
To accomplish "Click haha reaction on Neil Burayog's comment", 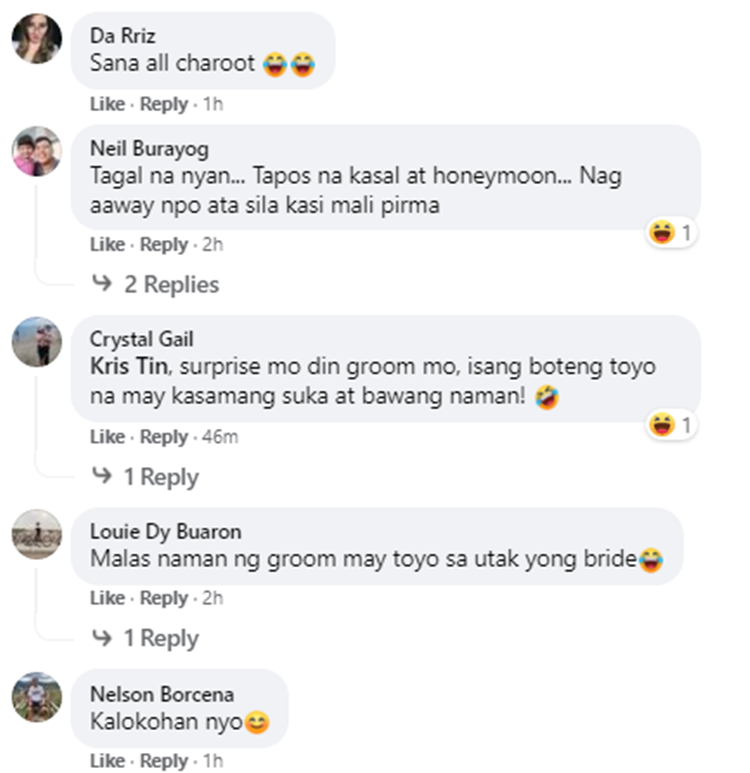I will (x=671, y=232).
